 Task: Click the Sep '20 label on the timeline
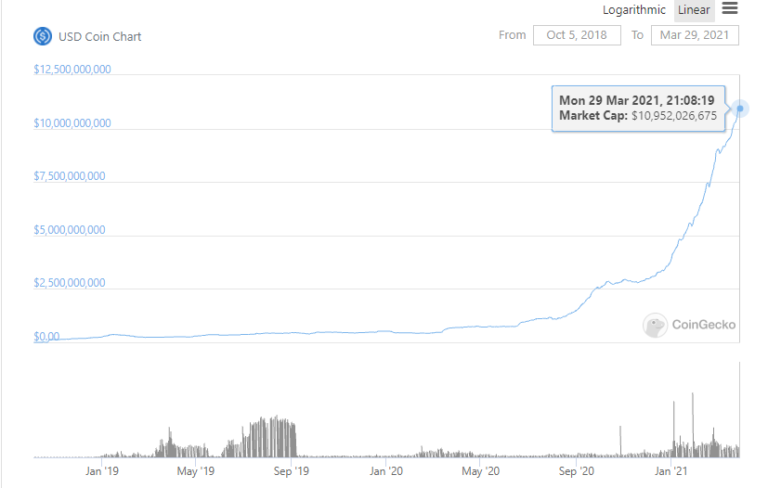(x=576, y=470)
